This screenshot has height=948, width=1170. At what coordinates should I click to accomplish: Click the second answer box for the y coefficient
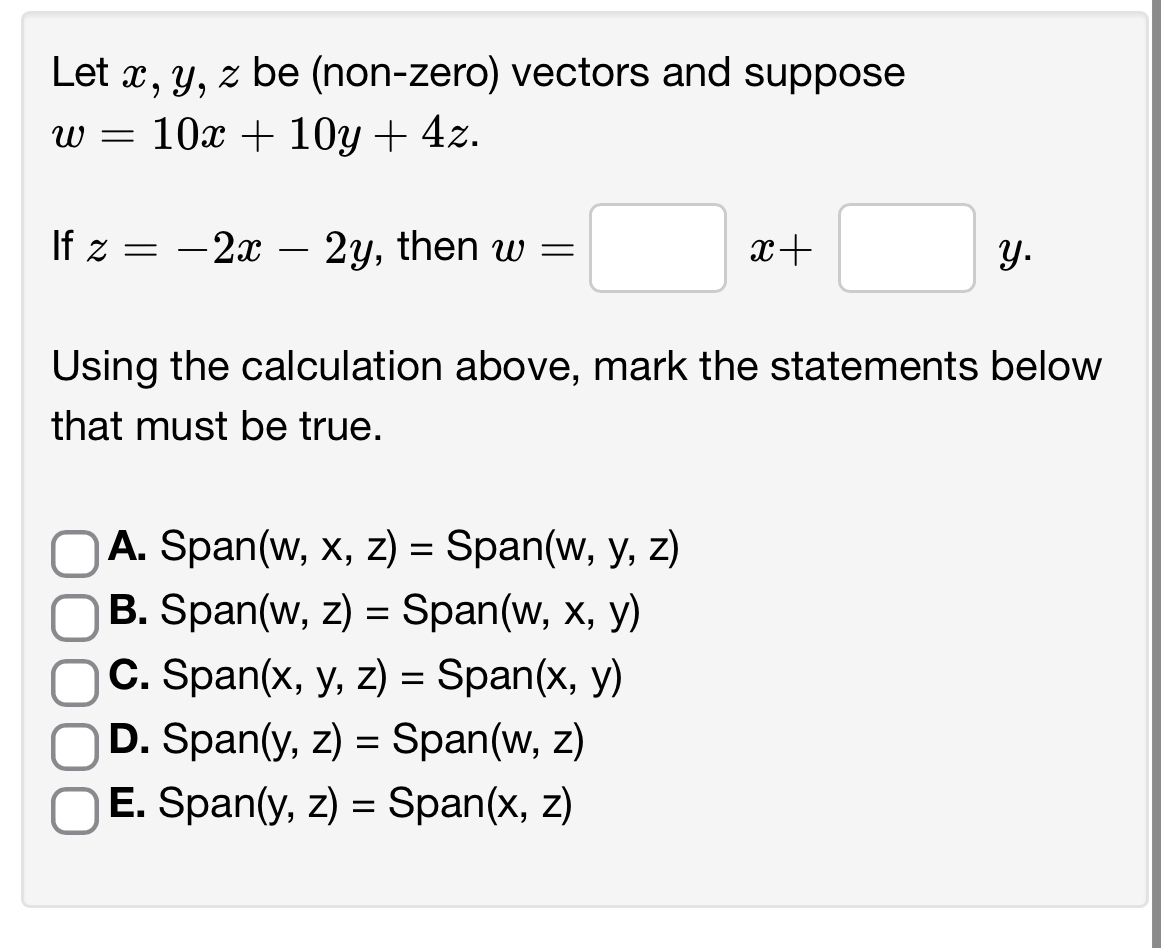point(906,248)
